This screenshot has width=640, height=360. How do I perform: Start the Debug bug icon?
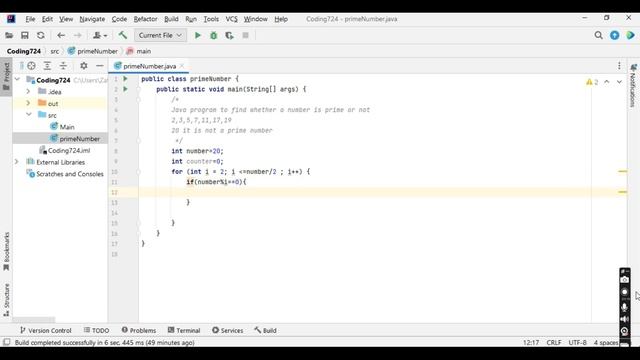pos(213,36)
